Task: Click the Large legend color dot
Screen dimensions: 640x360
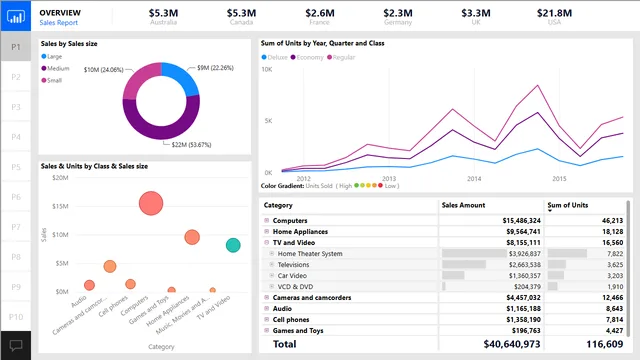Action: [44, 56]
